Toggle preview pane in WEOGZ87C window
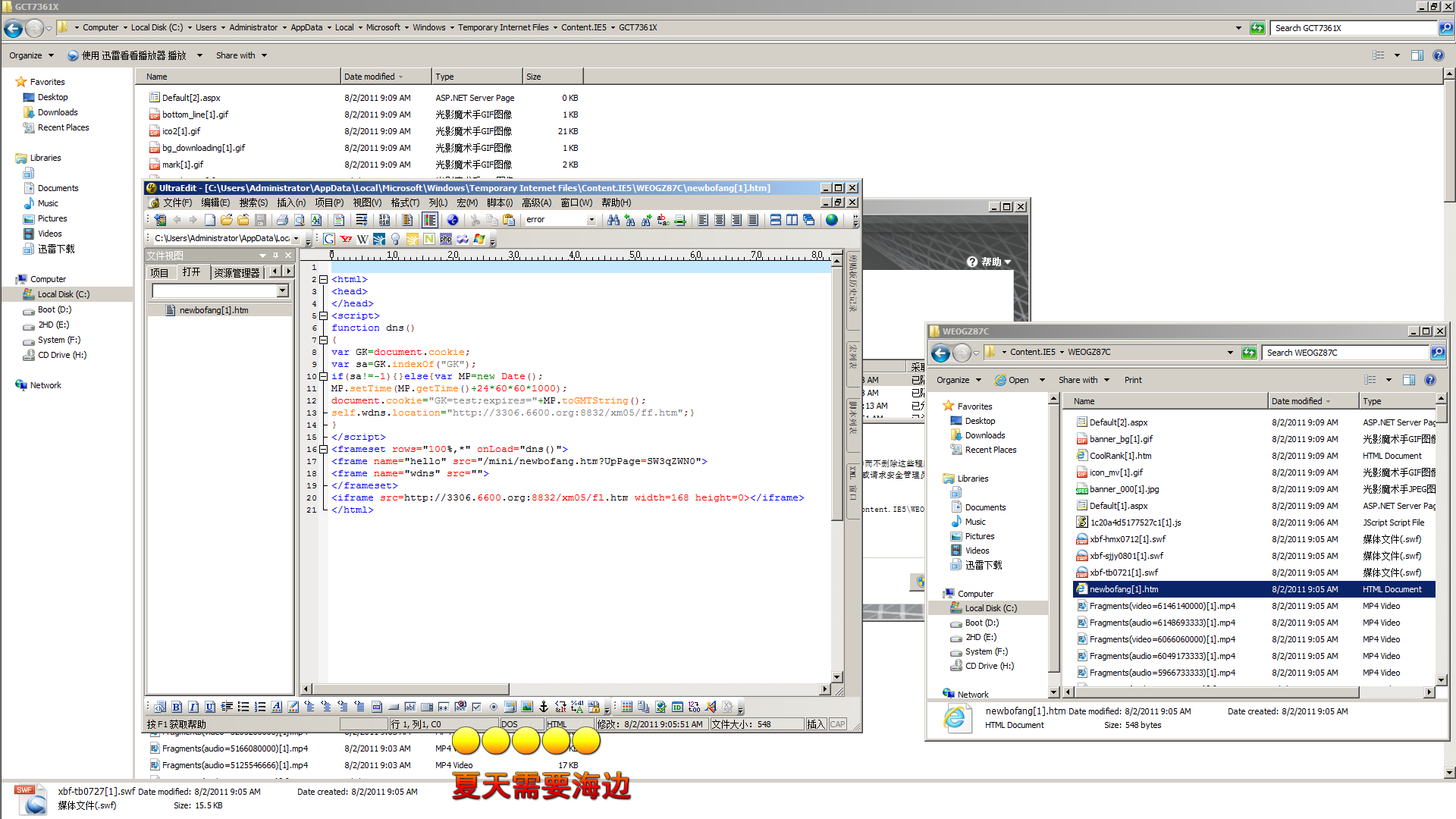 click(1408, 380)
